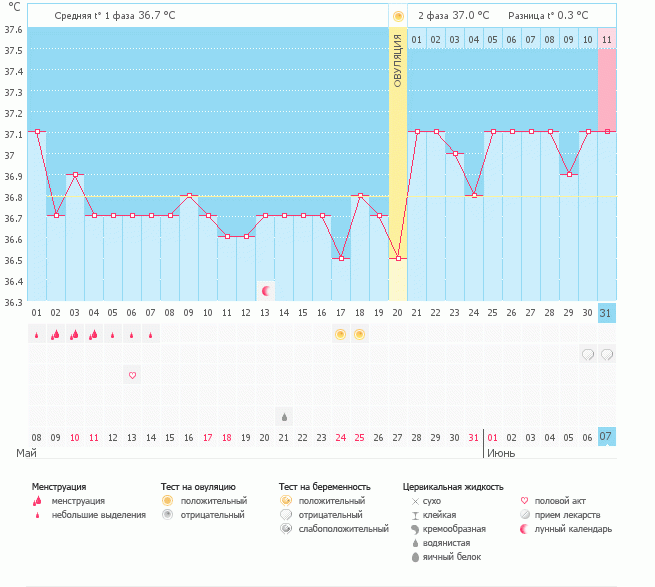
Task: Select the 36.6 temperature point on cycle day 11
Action: [227, 236]
